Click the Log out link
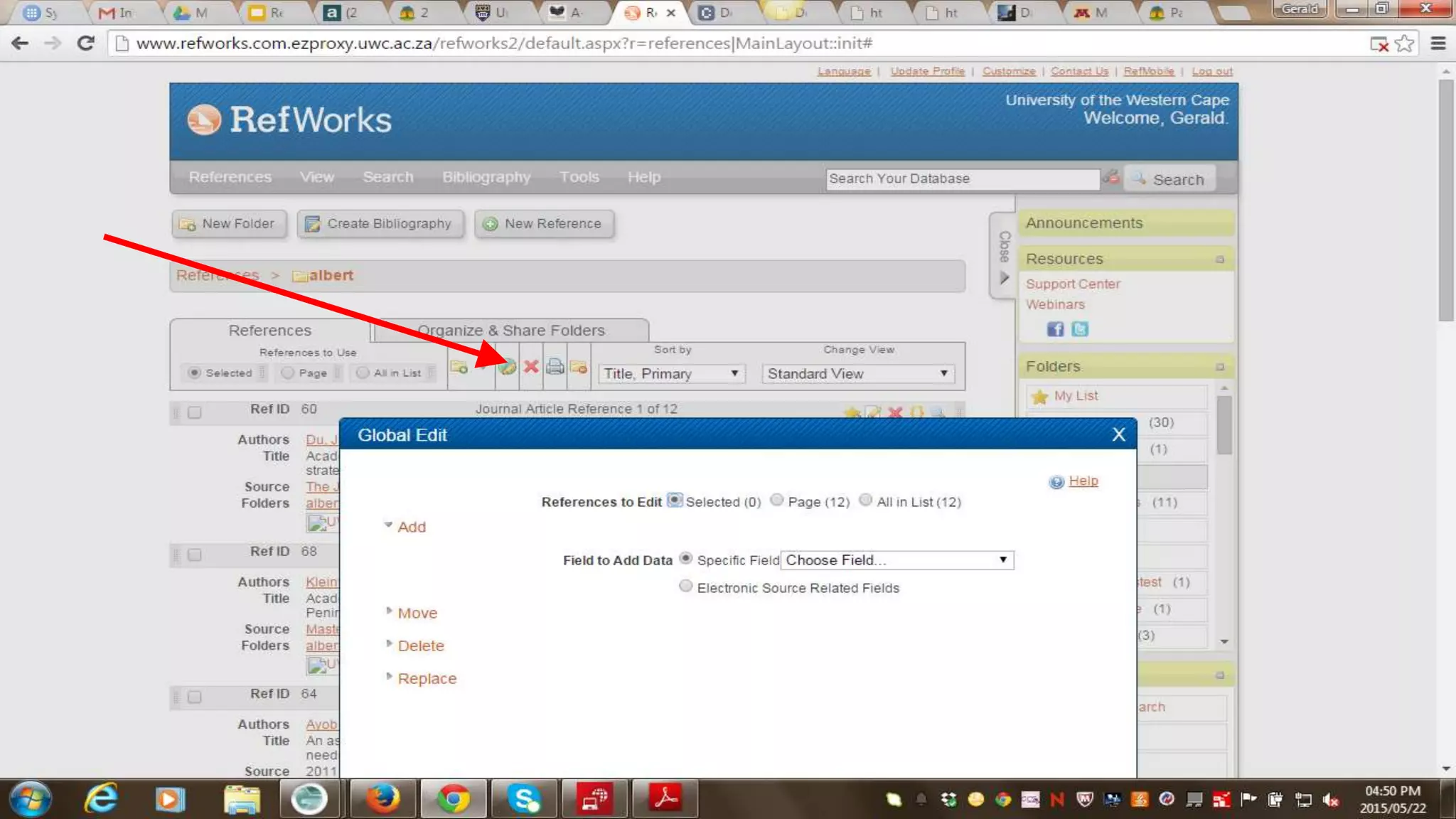Image resolution: width=1456 pixels, height=819 pixels. pos(1211,71)
